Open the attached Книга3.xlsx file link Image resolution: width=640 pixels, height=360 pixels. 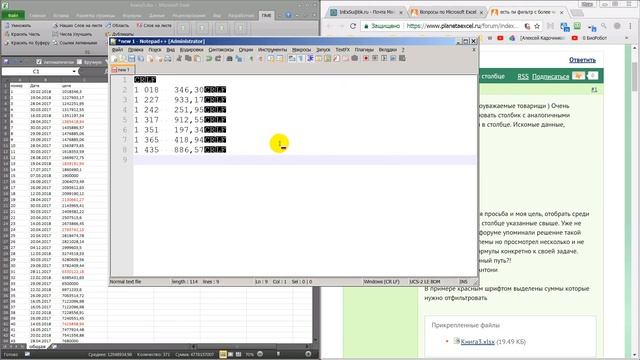pyautogui.click(x=477, y=342)
